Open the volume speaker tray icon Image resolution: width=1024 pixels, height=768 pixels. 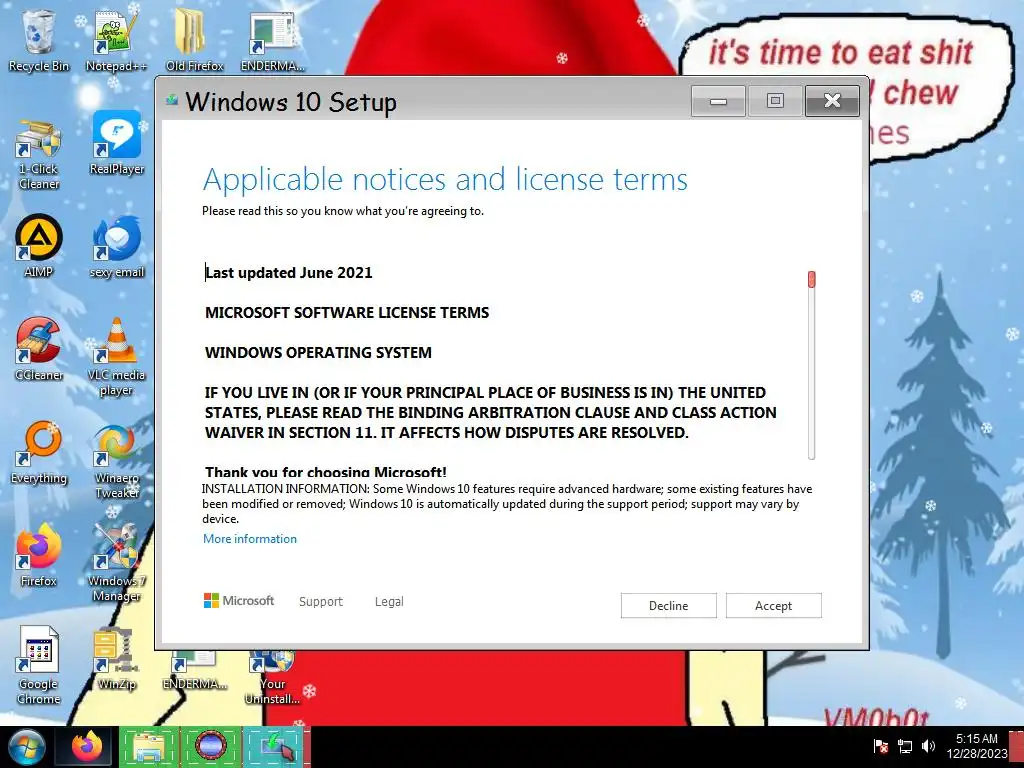[x=928, y=746]
